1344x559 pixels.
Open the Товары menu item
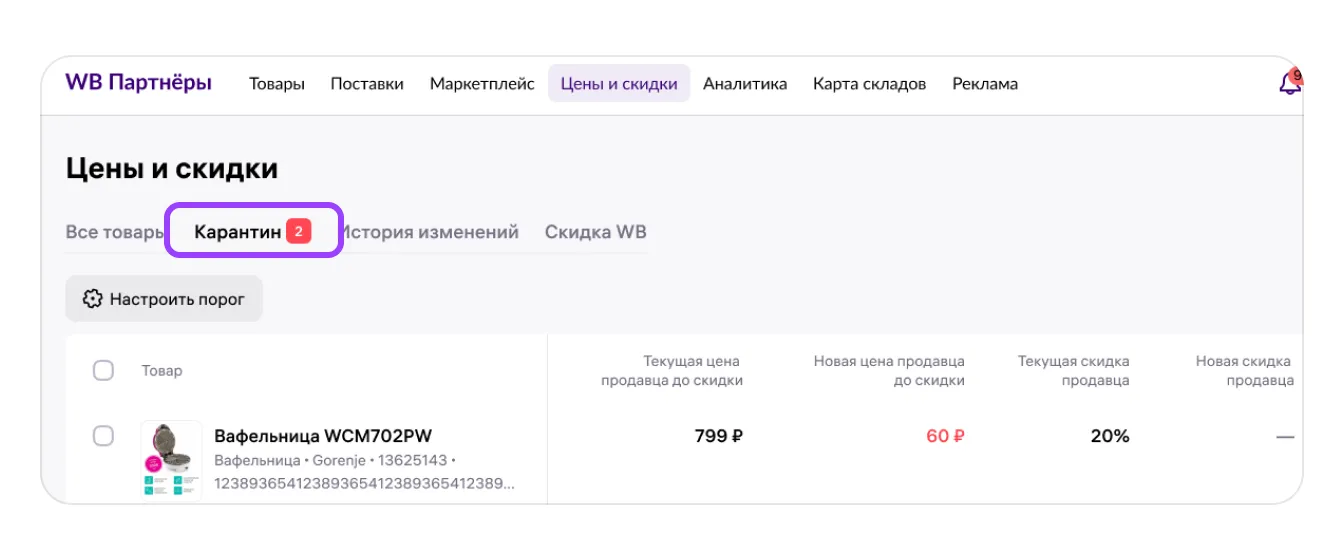point(277,84)
